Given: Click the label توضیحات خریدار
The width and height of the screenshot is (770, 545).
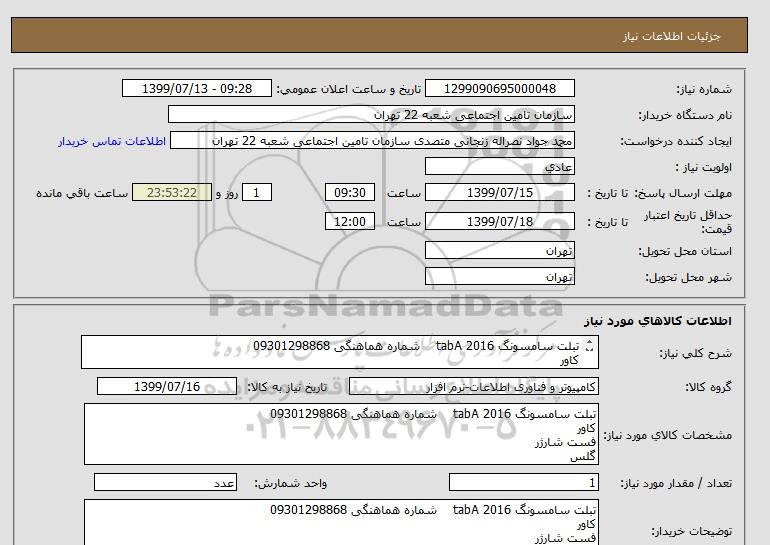Looking at the screenshot, I should pyautogui.click(x=691, y=531).
